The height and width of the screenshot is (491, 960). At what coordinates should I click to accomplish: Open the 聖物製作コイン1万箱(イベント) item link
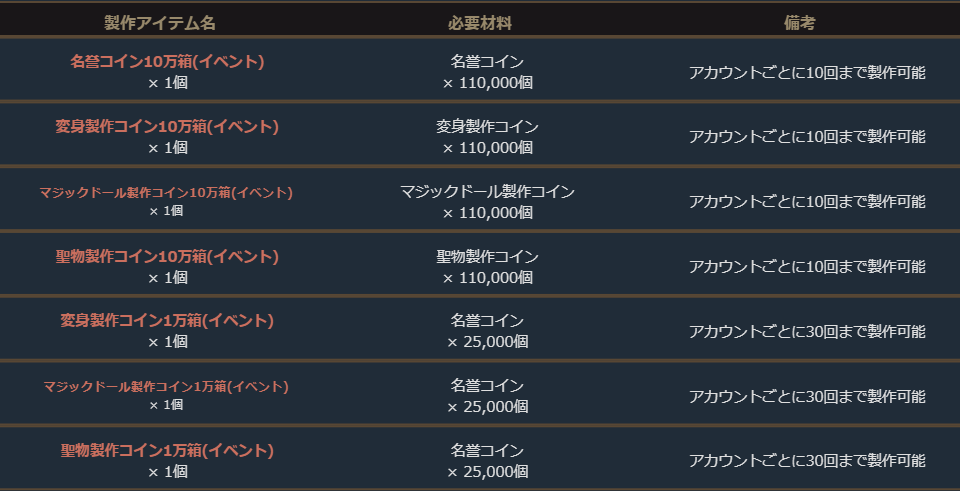167,451
